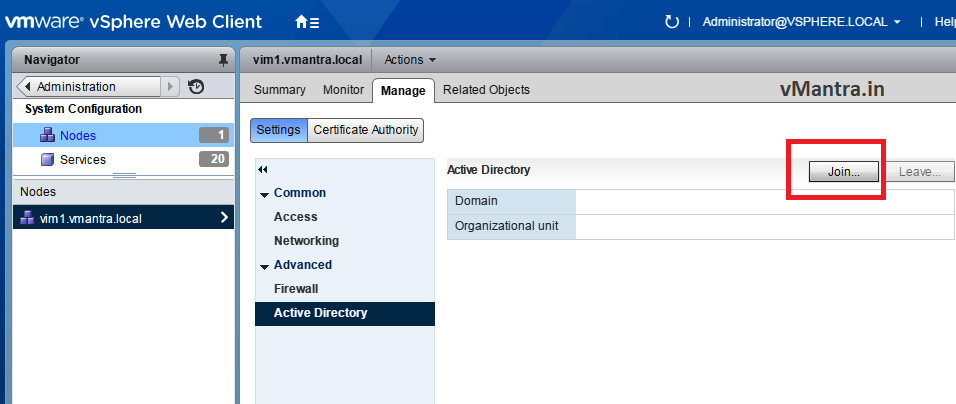Click the vim1.vmantra.local node icon
Screen dimensions: 956x404
[x=27, y=218]
